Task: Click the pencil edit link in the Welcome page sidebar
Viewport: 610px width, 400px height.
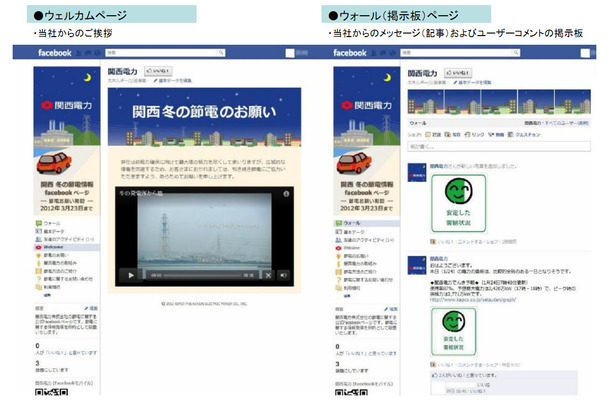Action: [91, 308]
